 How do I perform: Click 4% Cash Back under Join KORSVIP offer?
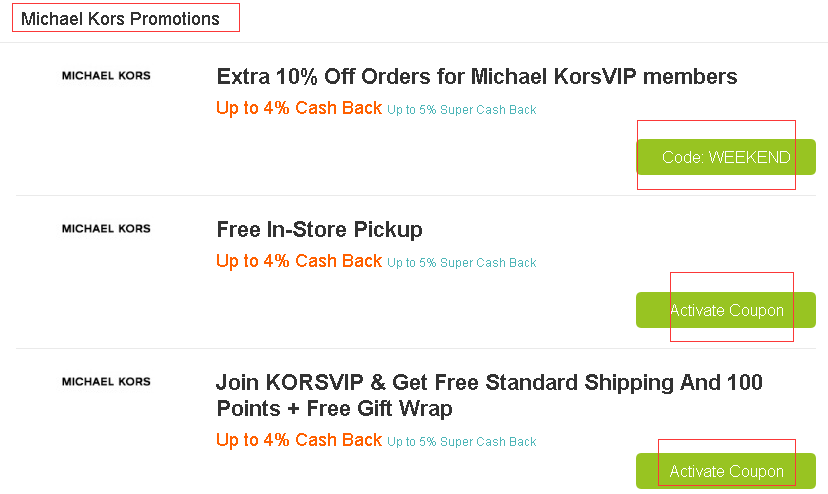pyautogui.click(x=299, y=440)
